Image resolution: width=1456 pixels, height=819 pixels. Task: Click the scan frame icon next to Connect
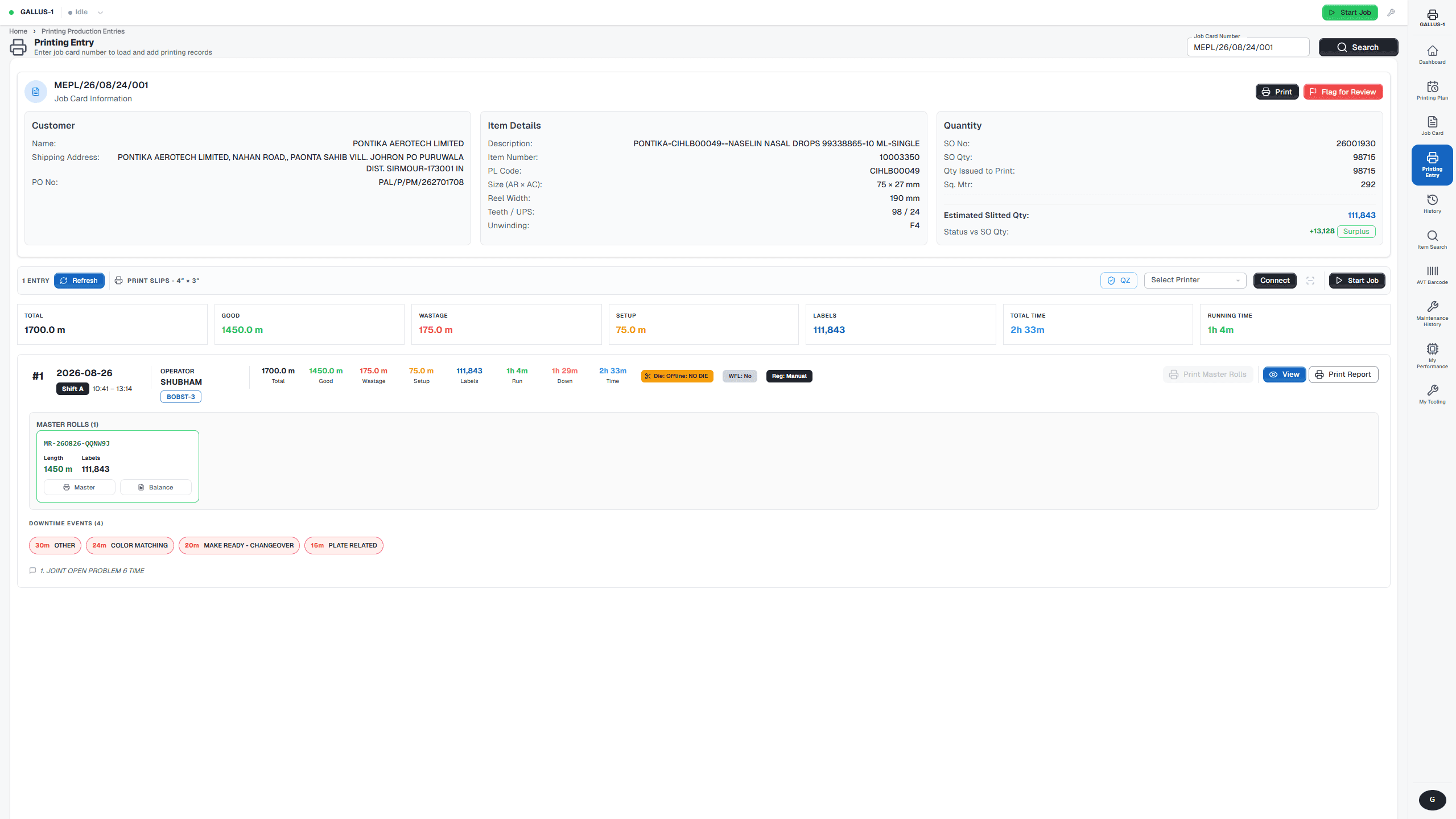(1310, 281)
